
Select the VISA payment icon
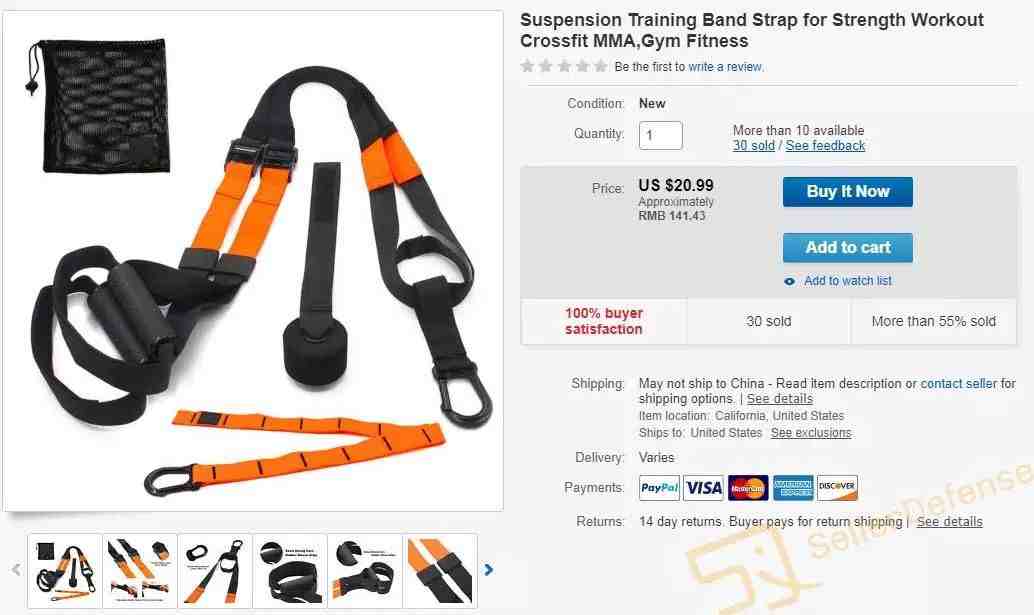point(704,488)
